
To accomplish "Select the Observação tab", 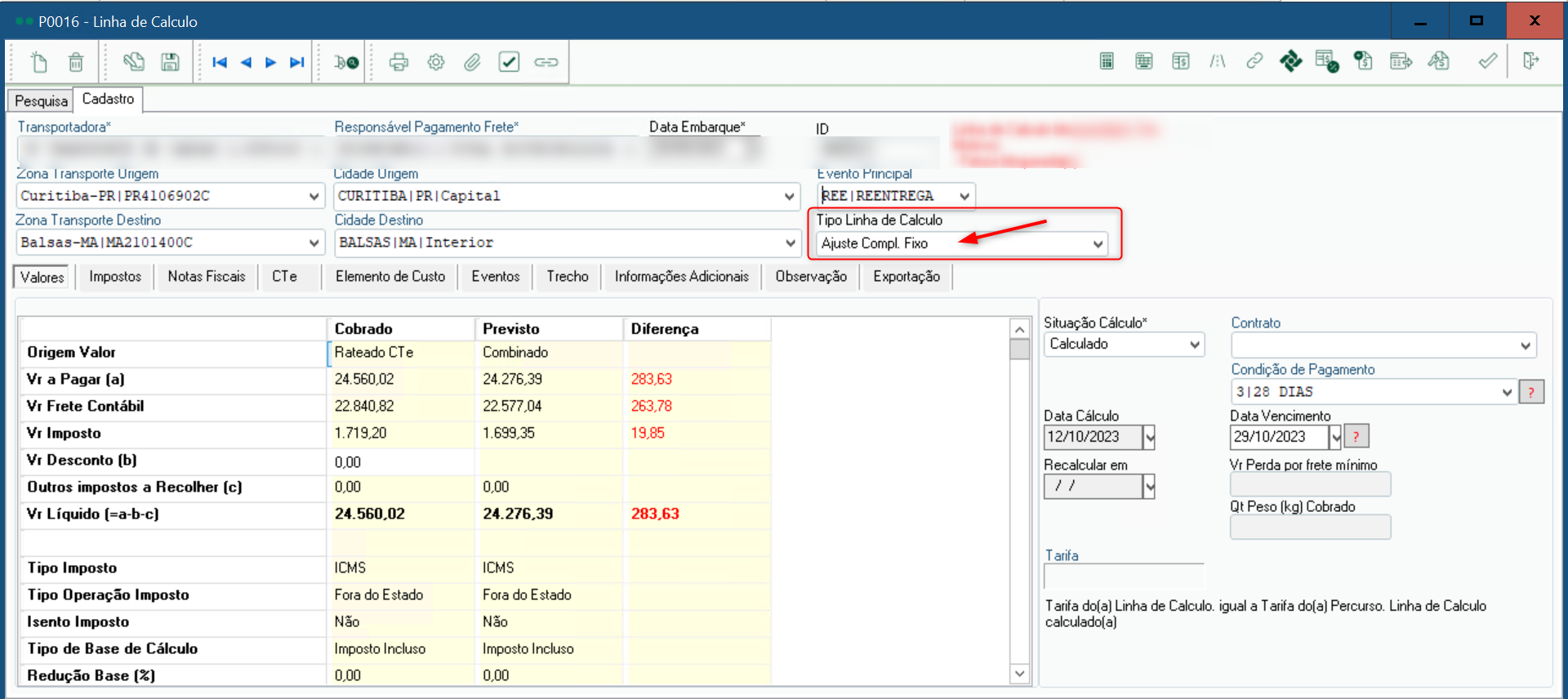I will [x=811, y=276].
